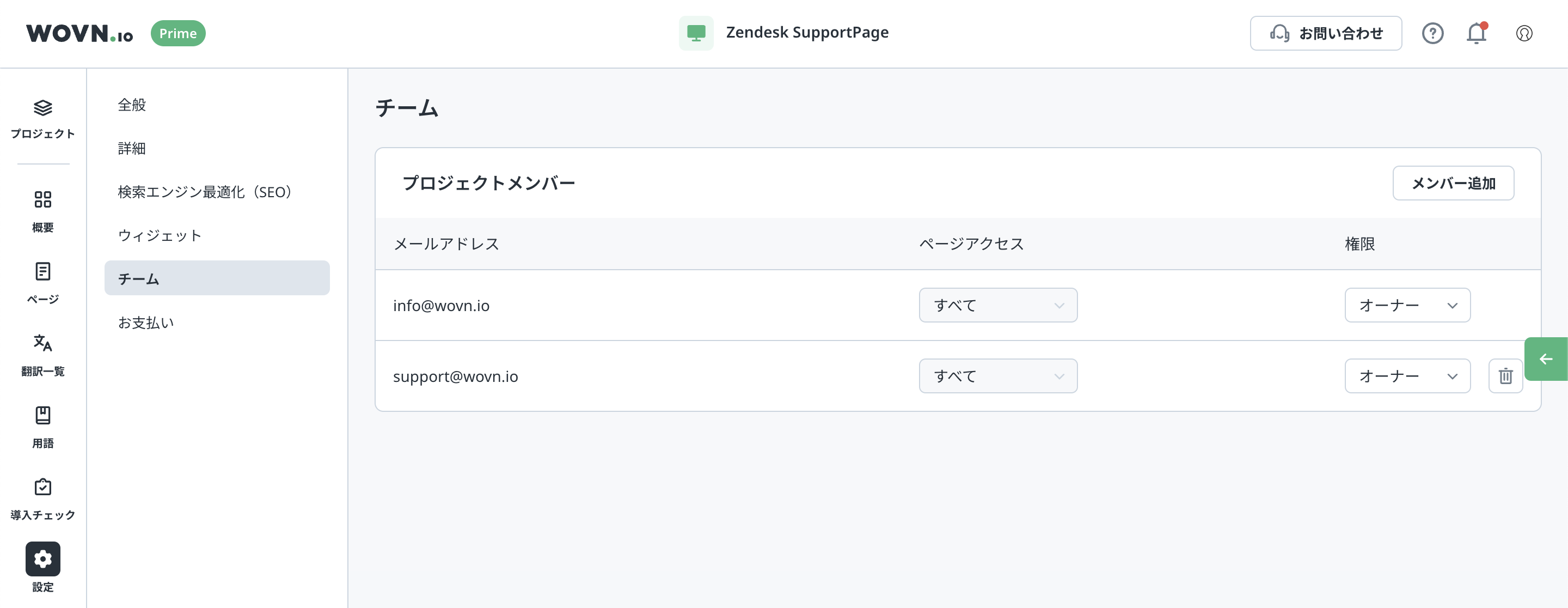1568x608 pixels.
Task: Open 権限 role dropdown for info@wovn.io
Action: 1407,305
